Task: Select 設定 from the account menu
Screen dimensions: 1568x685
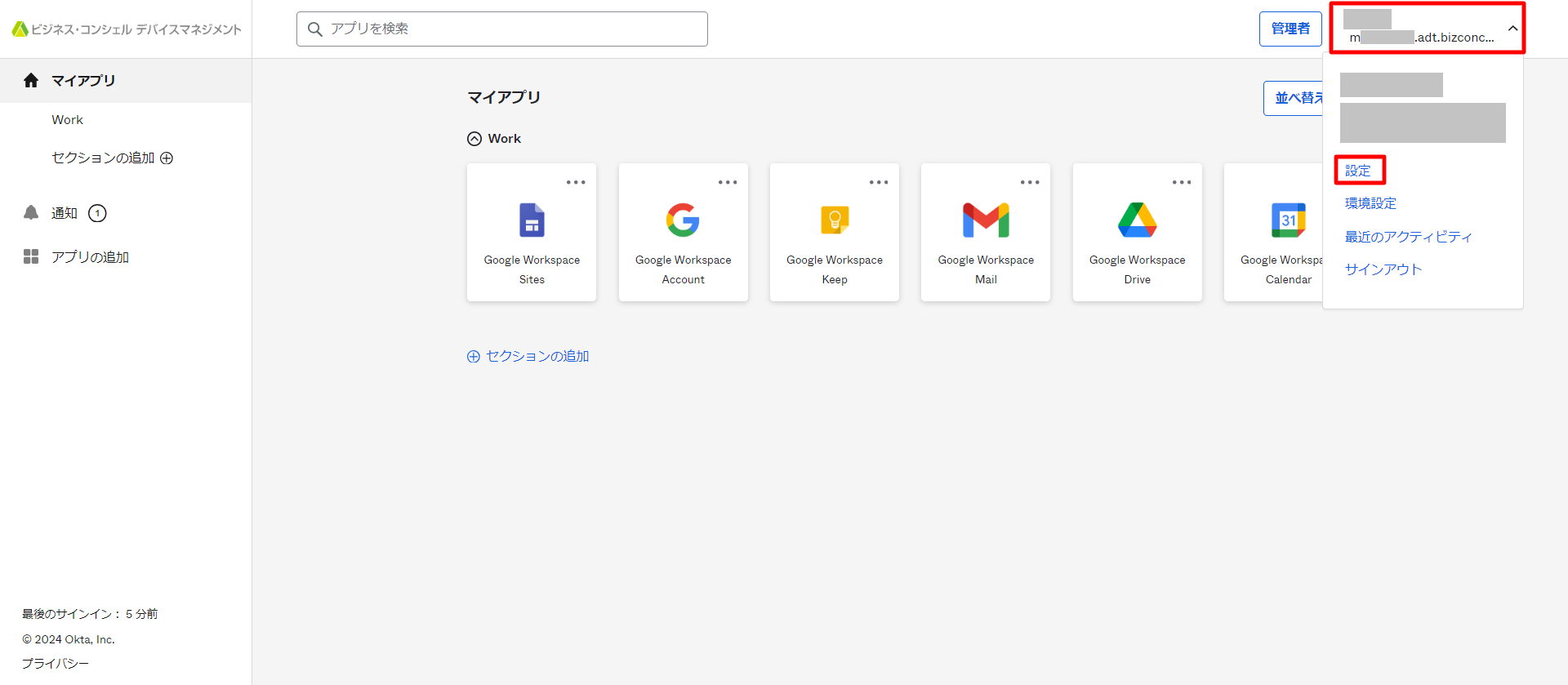Action: click(1358, 171)
